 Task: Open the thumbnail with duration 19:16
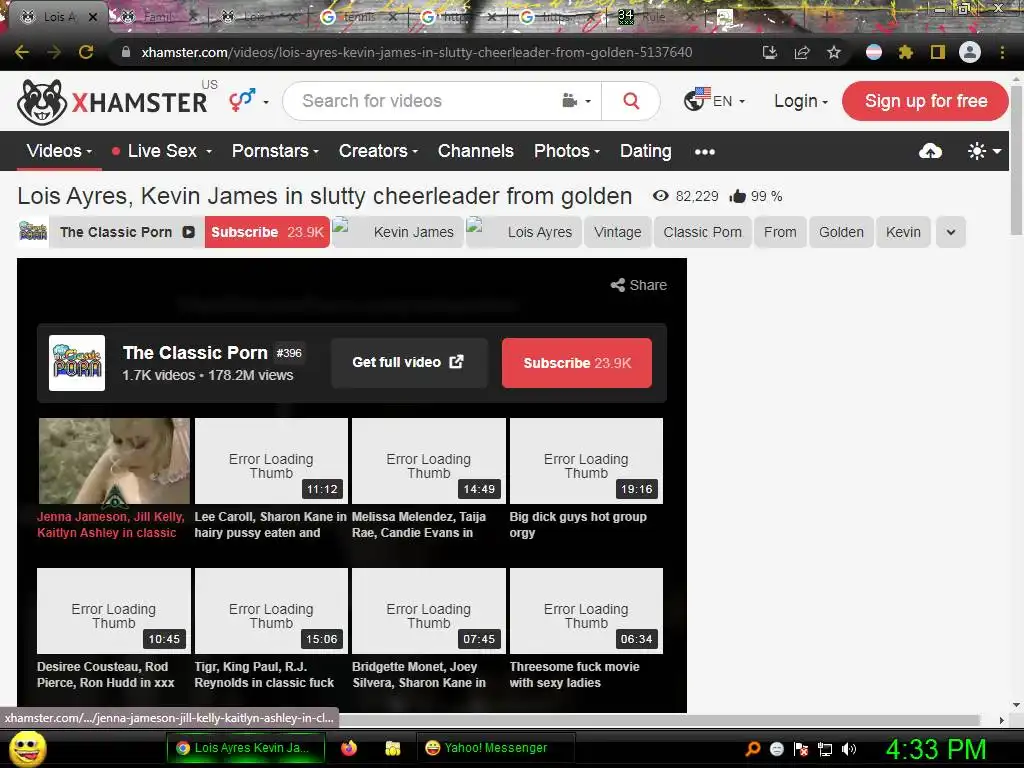pyautogui.click(x=586, y=461)
